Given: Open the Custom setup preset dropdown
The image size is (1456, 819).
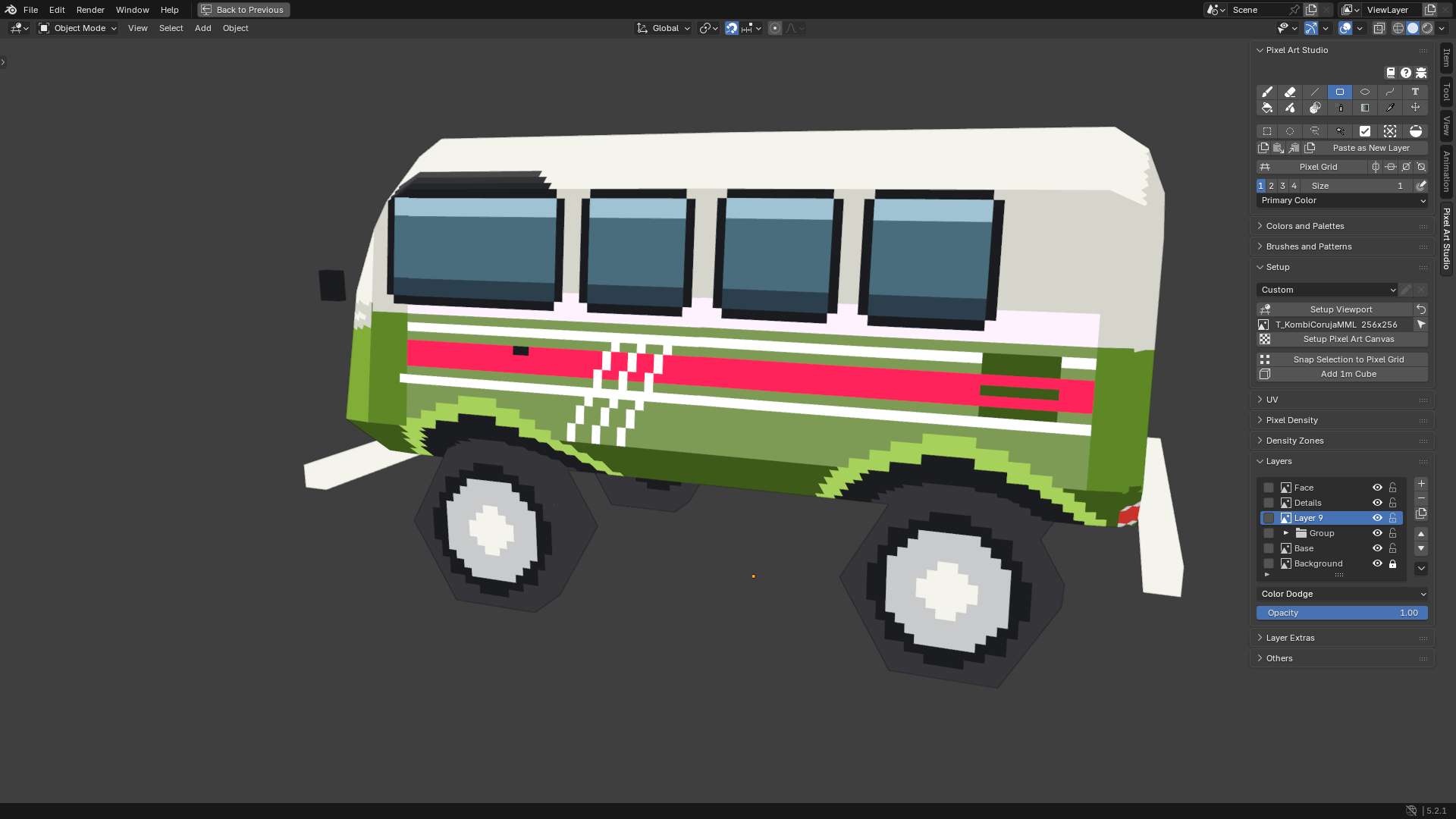Looking at the screenshot, I should coord(1327,290).
